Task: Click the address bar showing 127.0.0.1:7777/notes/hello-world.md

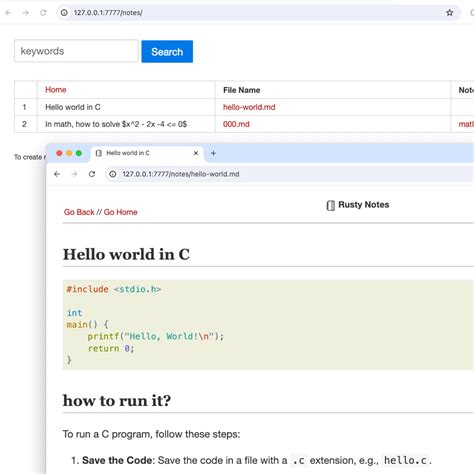Action: coord(289,174)
